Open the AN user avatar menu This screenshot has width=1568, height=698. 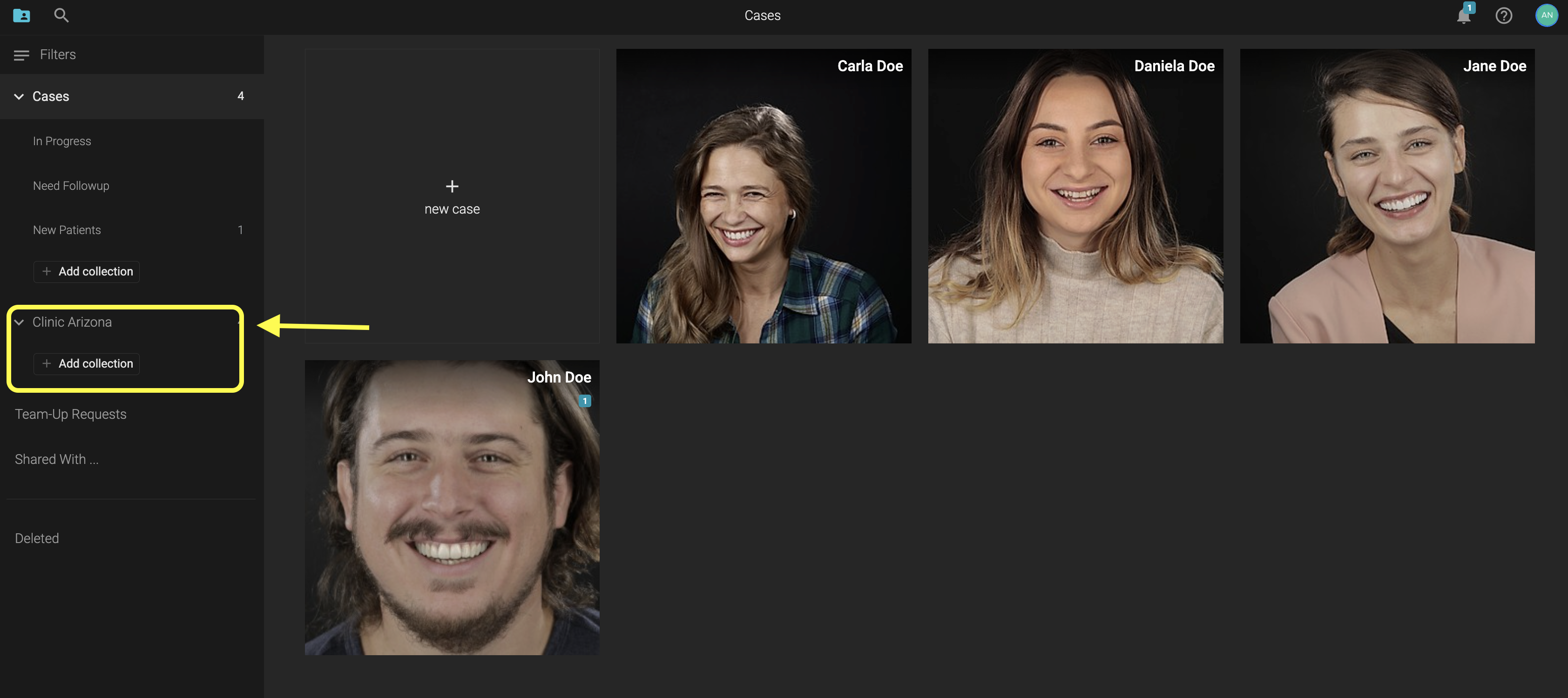[x=1546, y=15]
